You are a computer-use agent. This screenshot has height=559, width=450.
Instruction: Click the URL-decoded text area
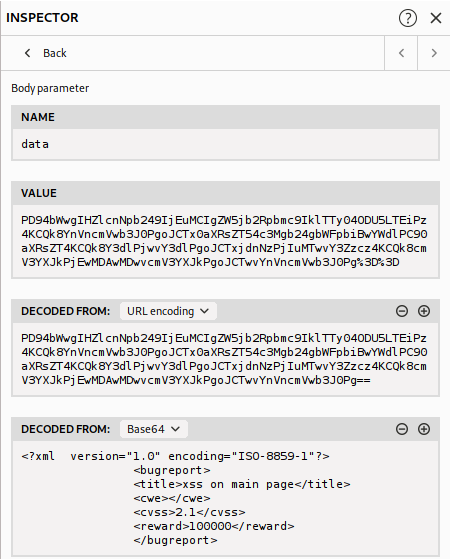[x=225, y=359]
